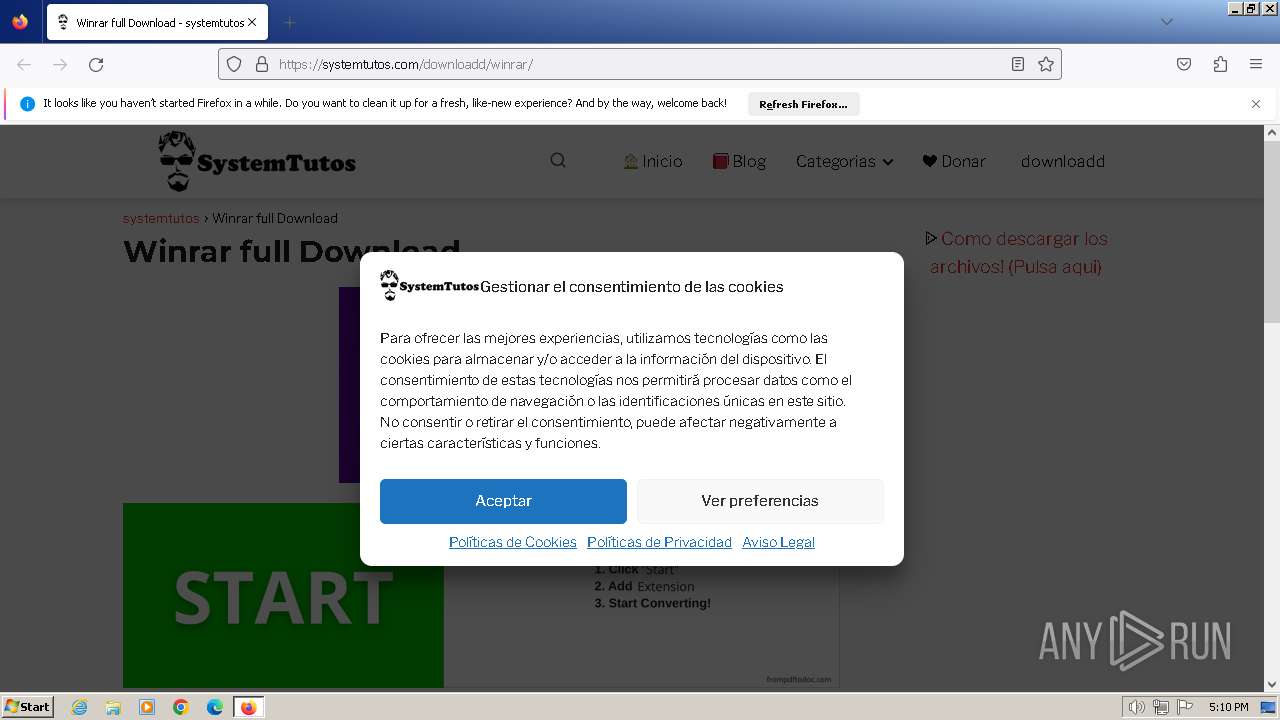Image resolution: width=1280 pixels, height=720 pixels.
Task: Go back to previous page
Action: tap(24, 64)
